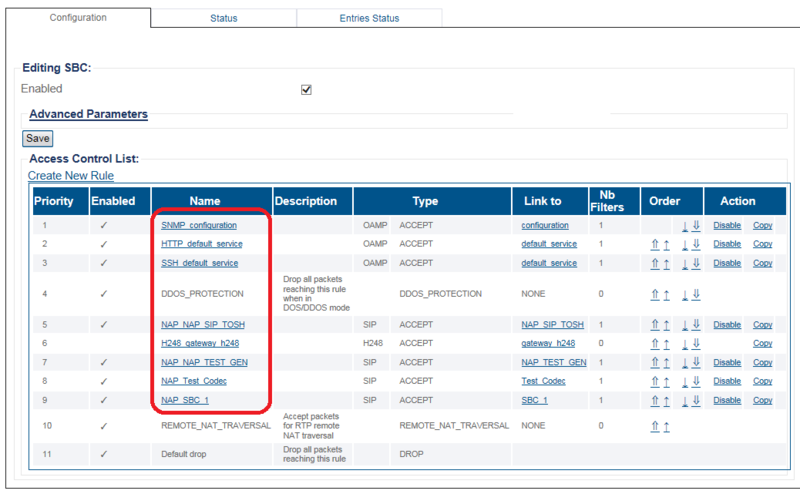Screen dimensions: 800x494
Task: Move DDOS_PROTECTION rule down one position
Action: (x=685, y=294)
